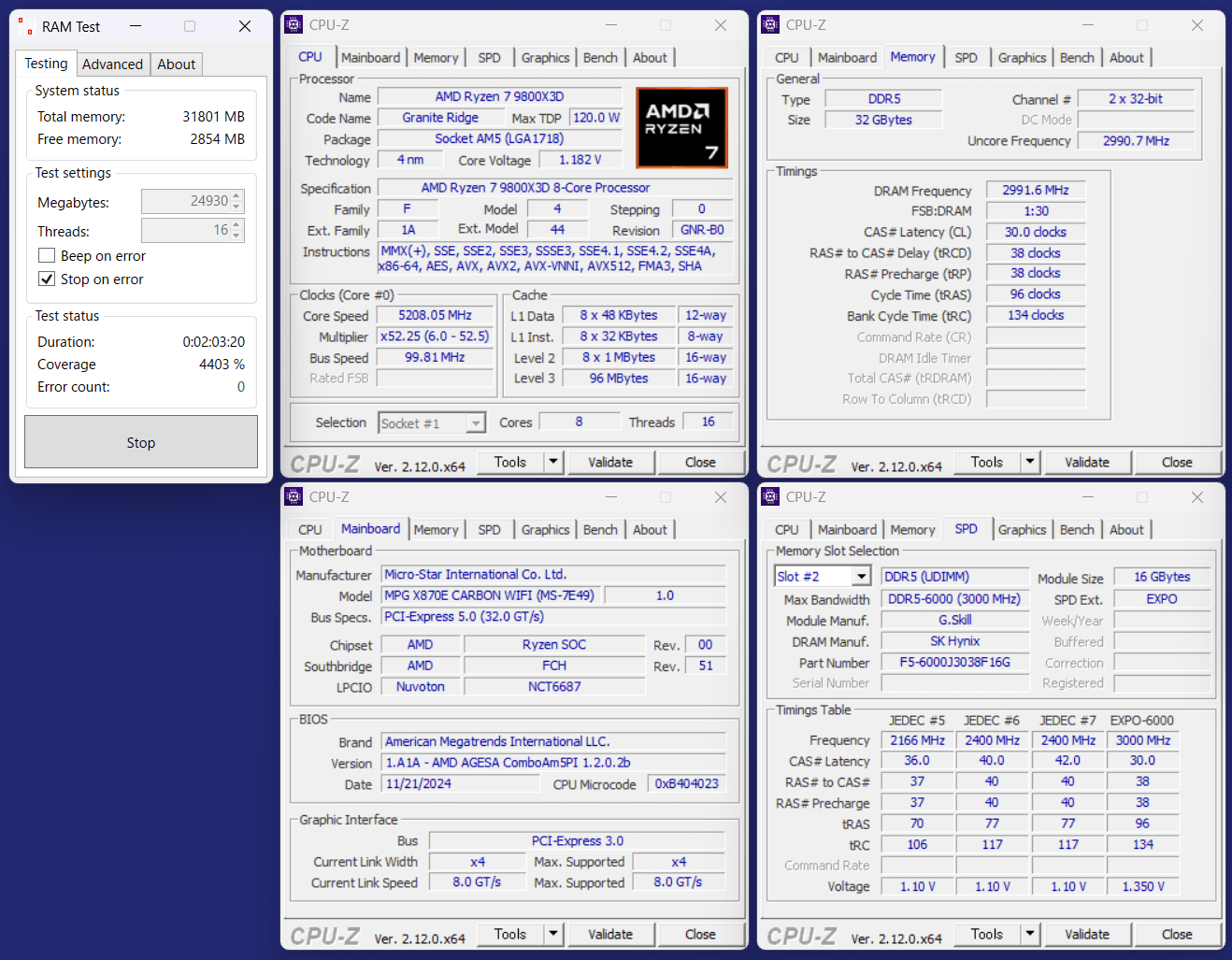Open Bench tab in the CPU tab window
Viewport: 1232px width, 960px height.
(x=600, y=58)
